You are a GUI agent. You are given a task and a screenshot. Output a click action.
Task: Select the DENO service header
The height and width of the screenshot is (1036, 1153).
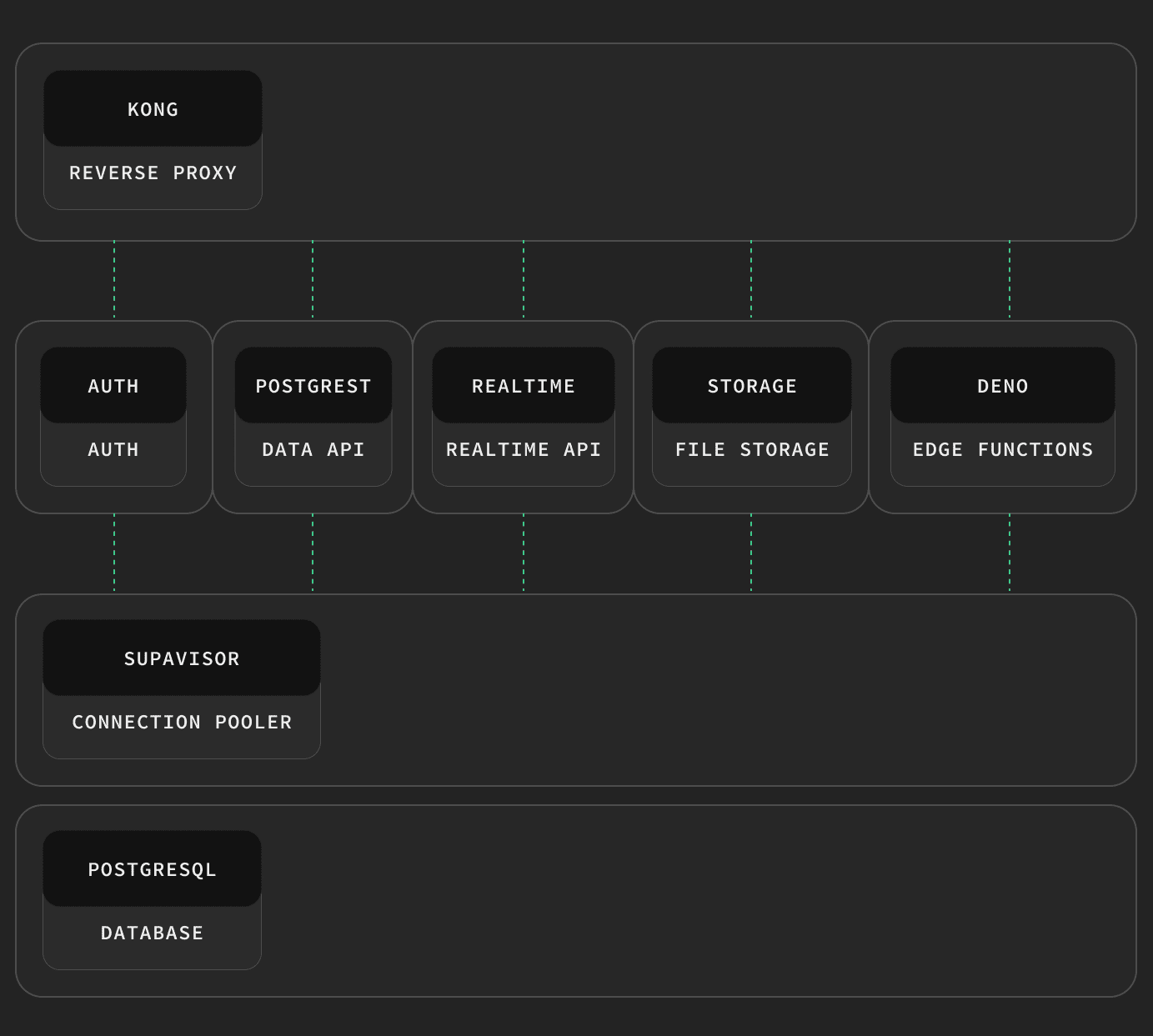(1003, 385)
